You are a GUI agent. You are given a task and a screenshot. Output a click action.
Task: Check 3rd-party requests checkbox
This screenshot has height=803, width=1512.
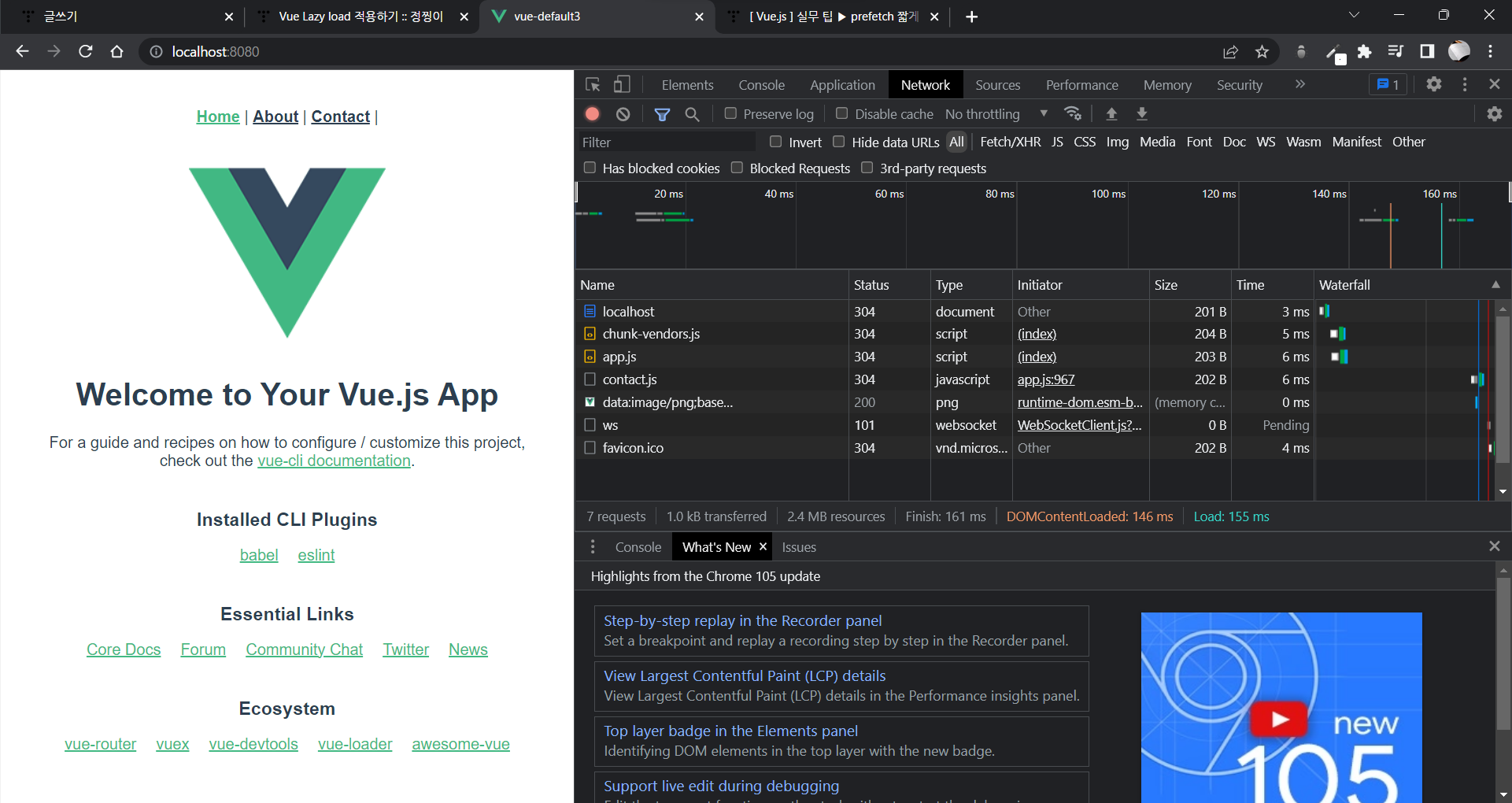tap(867, 168)
